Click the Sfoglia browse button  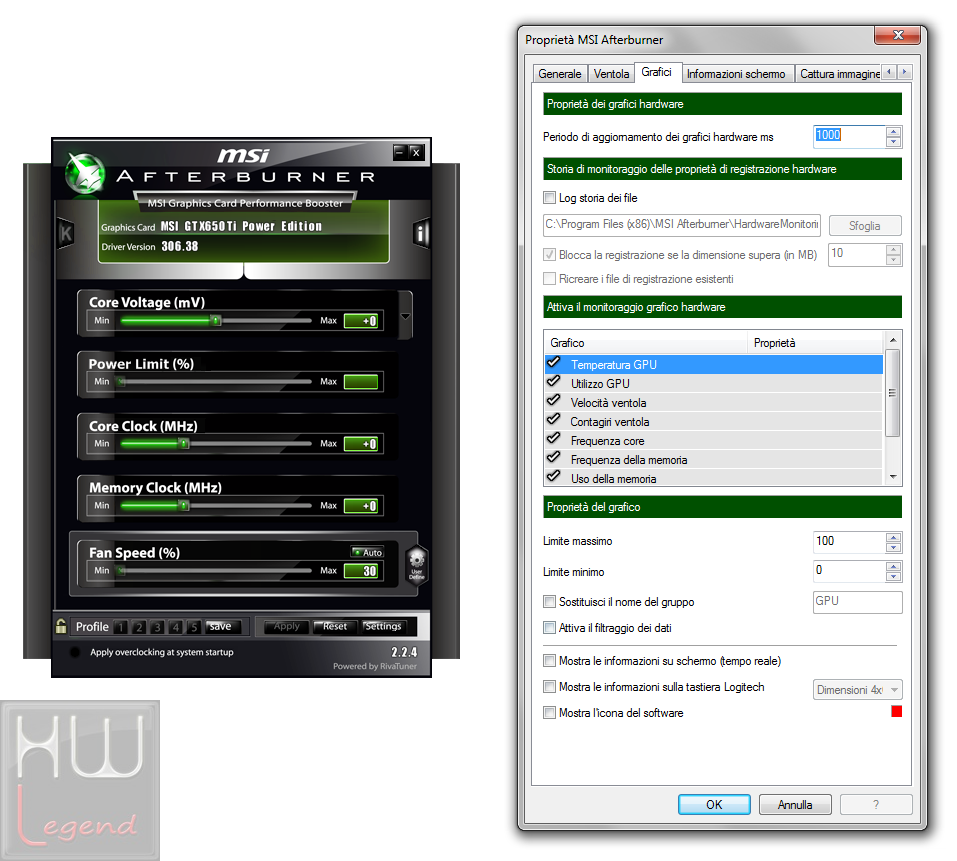(865, 226)
